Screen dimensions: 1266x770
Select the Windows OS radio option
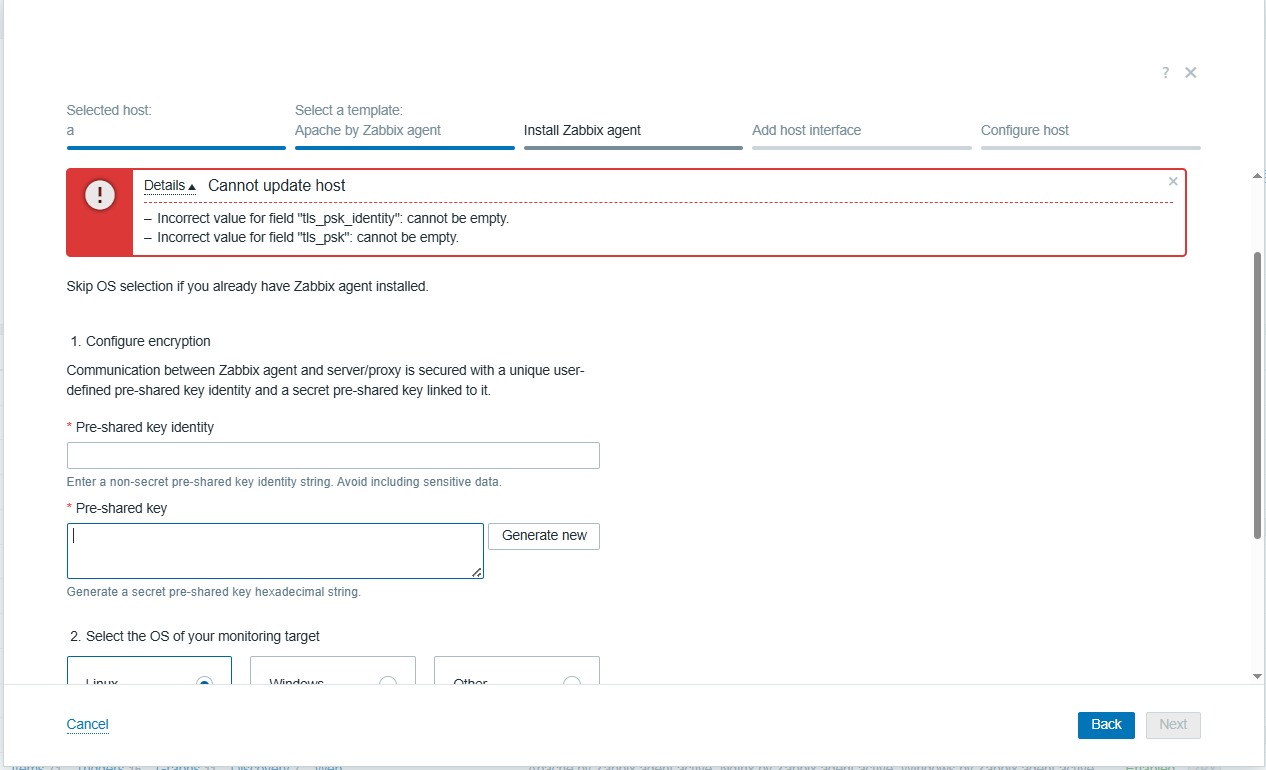(332, 671)
